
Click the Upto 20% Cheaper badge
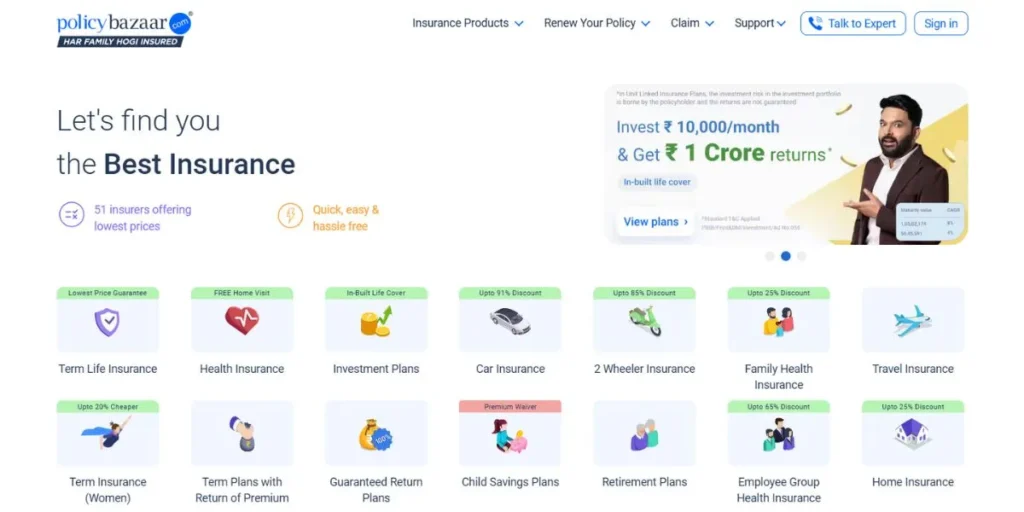[108, 406]
